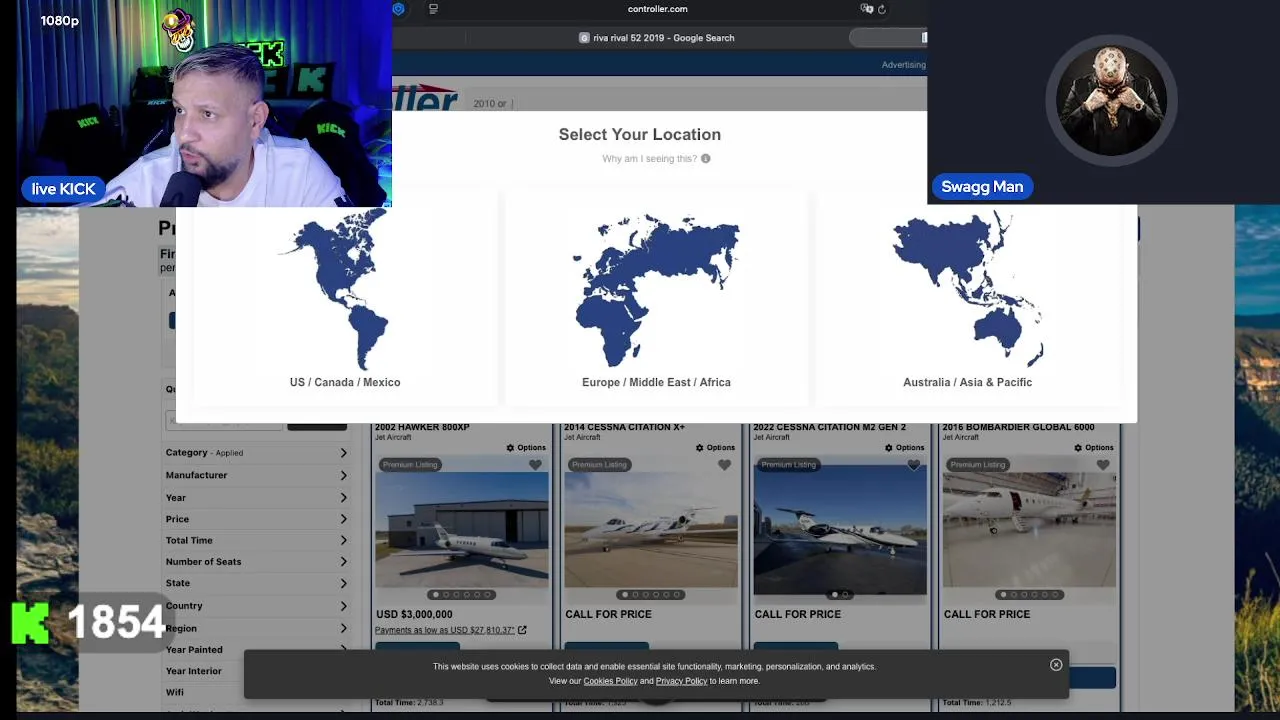This screenshot has height=720, width=1280.
Task: Open the Privacy Policy link
Action: click(x=681, y=681)
